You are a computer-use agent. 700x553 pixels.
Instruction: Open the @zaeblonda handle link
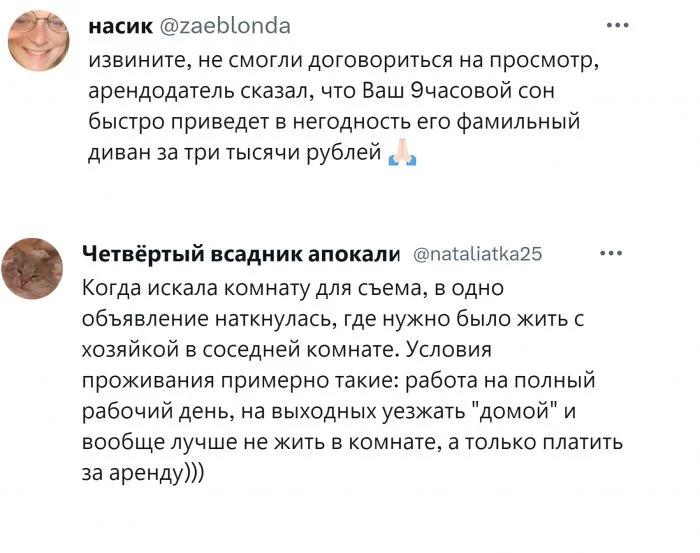226,26
